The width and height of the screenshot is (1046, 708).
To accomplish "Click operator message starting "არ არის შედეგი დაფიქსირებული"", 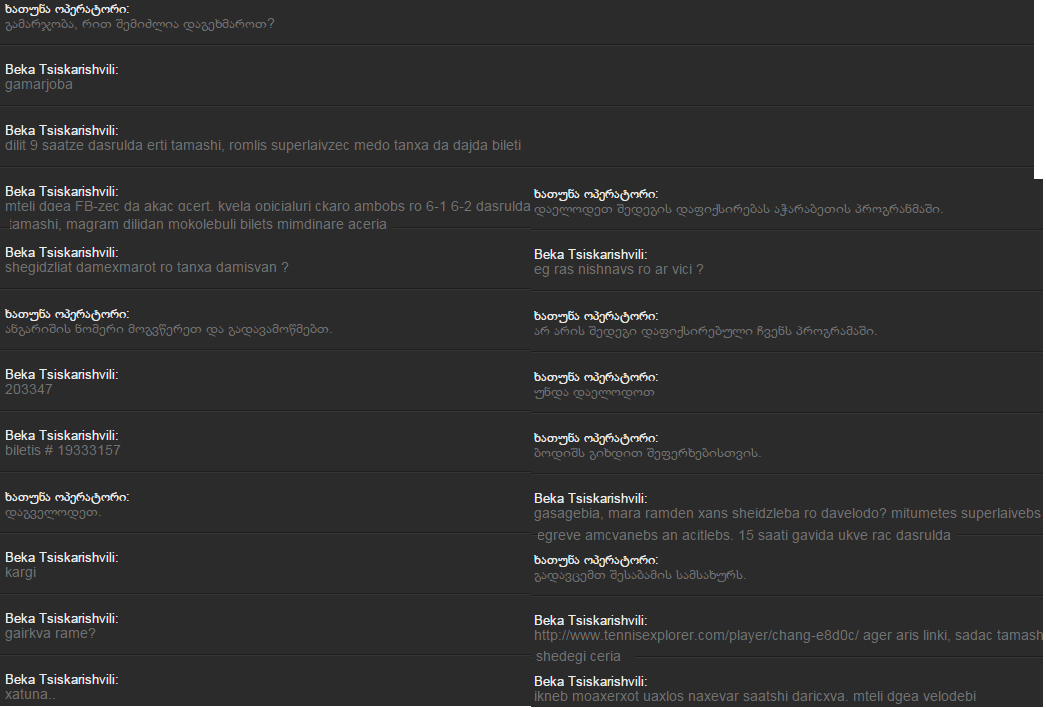I will click(x=705, y=331).
